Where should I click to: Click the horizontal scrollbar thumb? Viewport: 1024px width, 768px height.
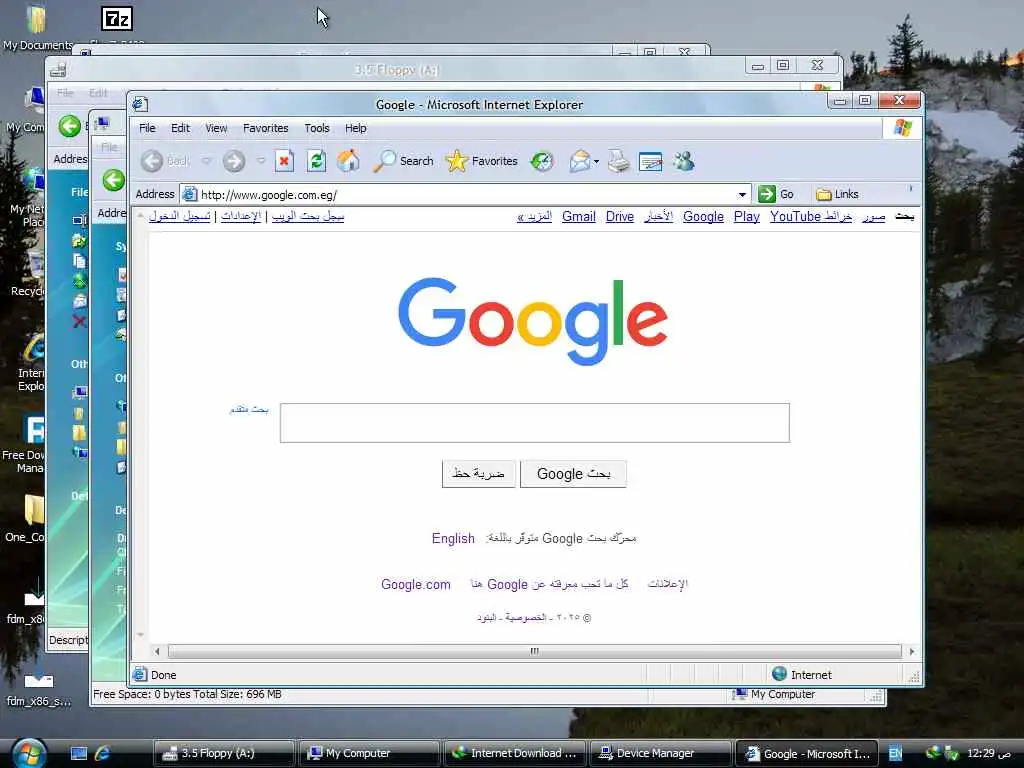534,651
